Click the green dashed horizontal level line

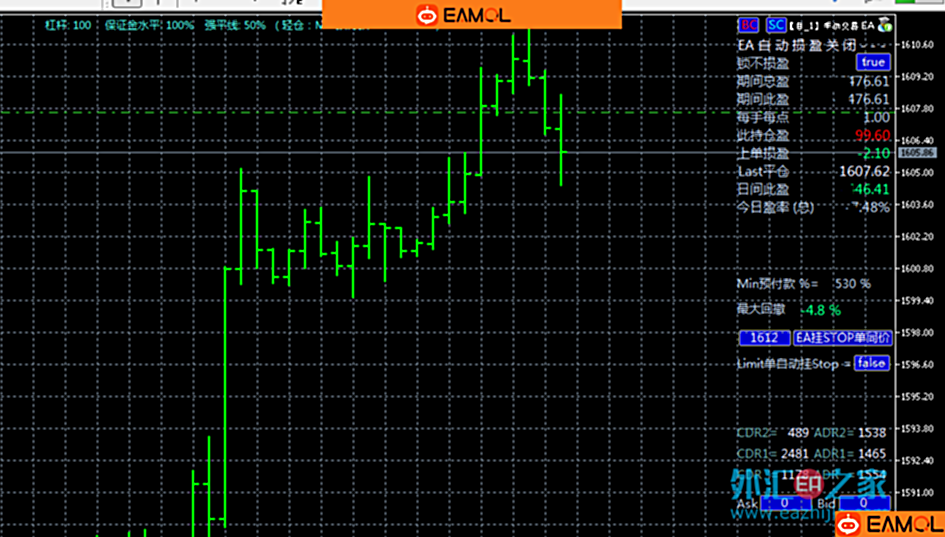tap(300, 113)
